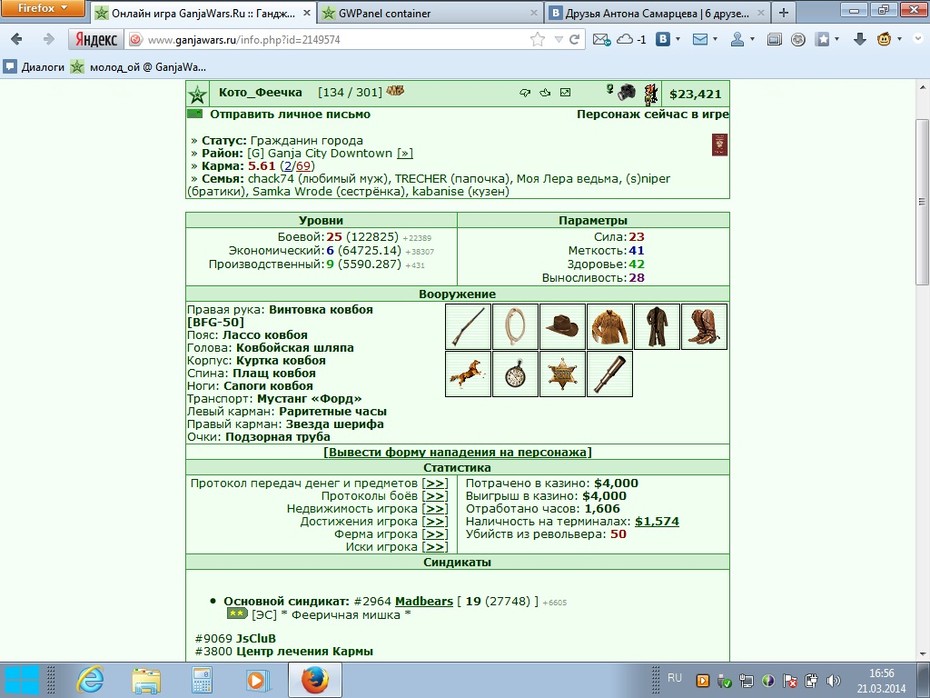Image resolution: width=930 pixels, height=698 pixels.
Task: Select the GanjaWars.Ru game tab
Action: pyautogui.click(x=203, y=13)
